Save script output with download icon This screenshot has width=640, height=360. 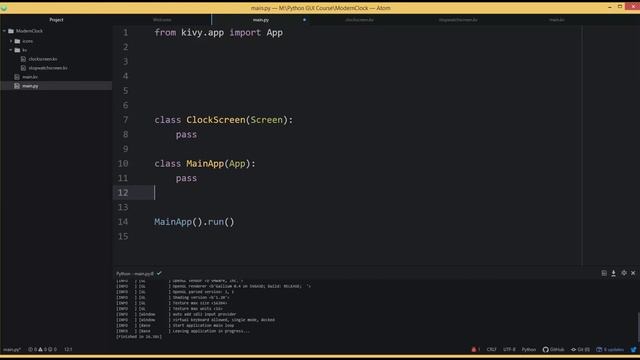pos(613,273)
